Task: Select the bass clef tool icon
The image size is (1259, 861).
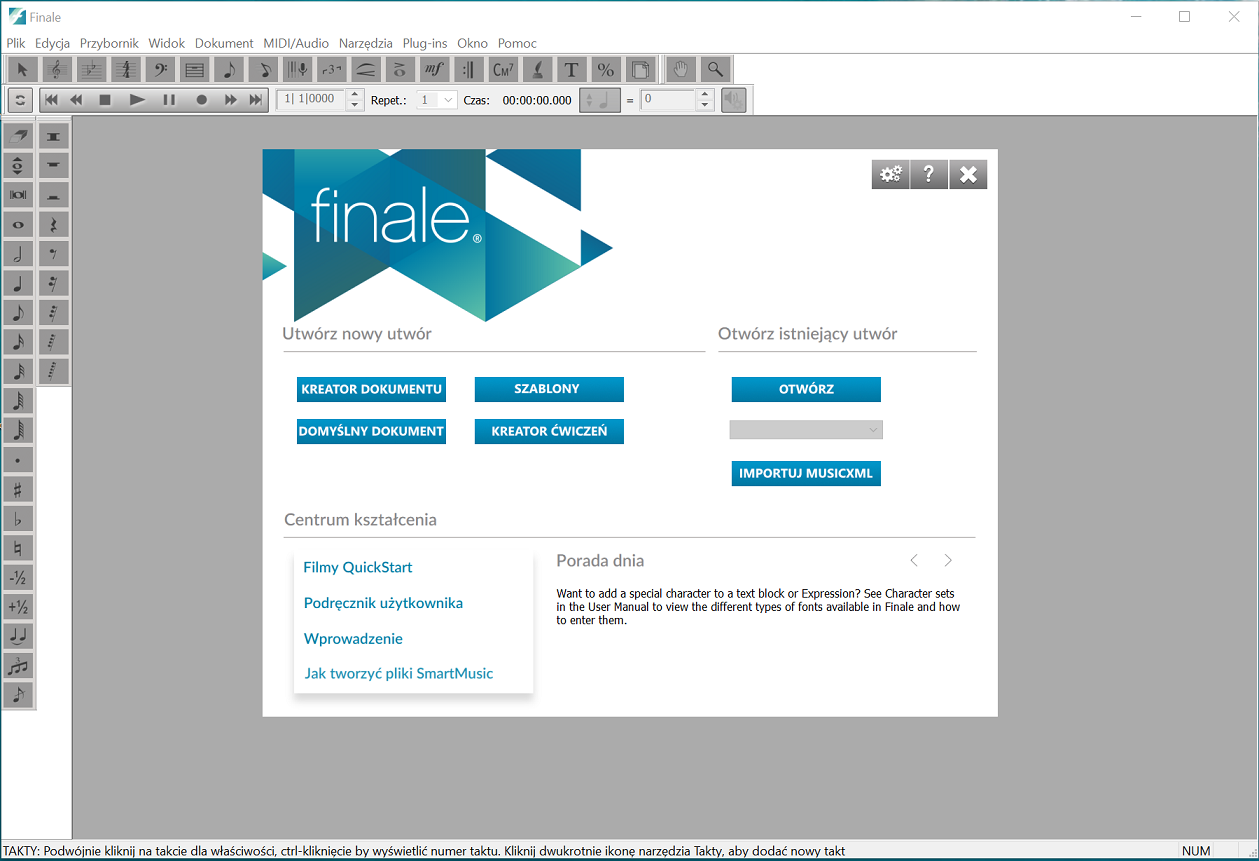Action: (160, 69)
